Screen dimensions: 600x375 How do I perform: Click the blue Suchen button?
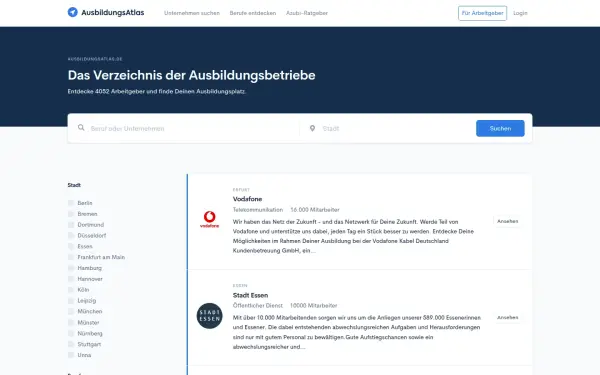tap(500, 128)
